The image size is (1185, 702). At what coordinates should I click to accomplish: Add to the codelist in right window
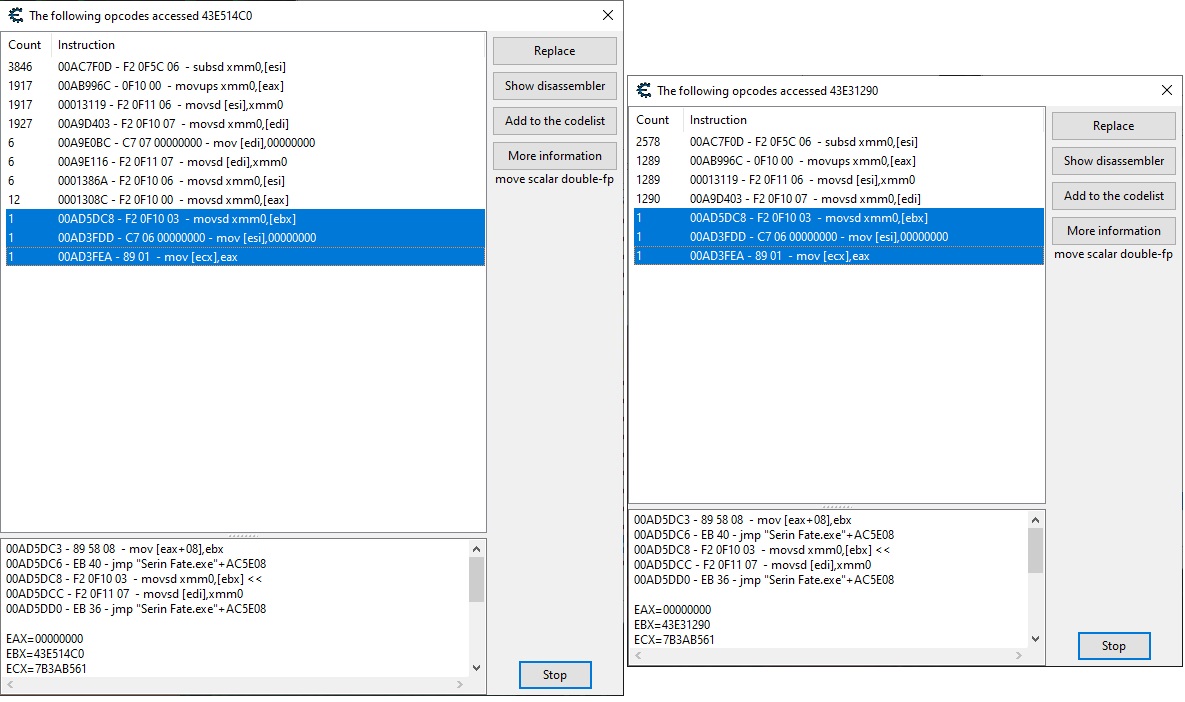[1113, 196]
